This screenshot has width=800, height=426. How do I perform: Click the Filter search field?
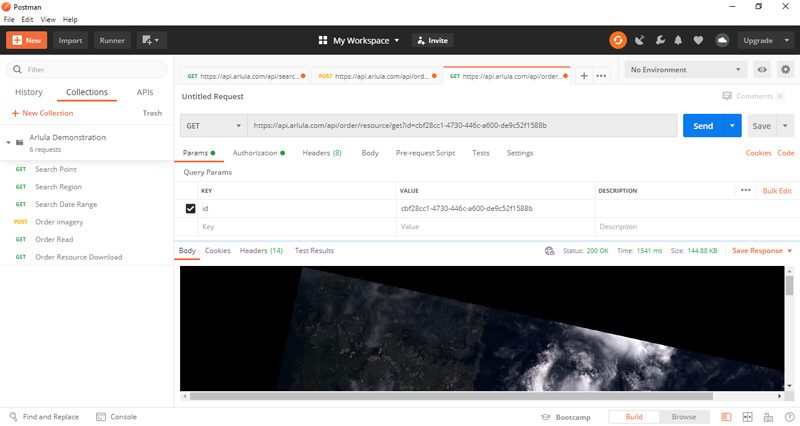coord(87,69)
